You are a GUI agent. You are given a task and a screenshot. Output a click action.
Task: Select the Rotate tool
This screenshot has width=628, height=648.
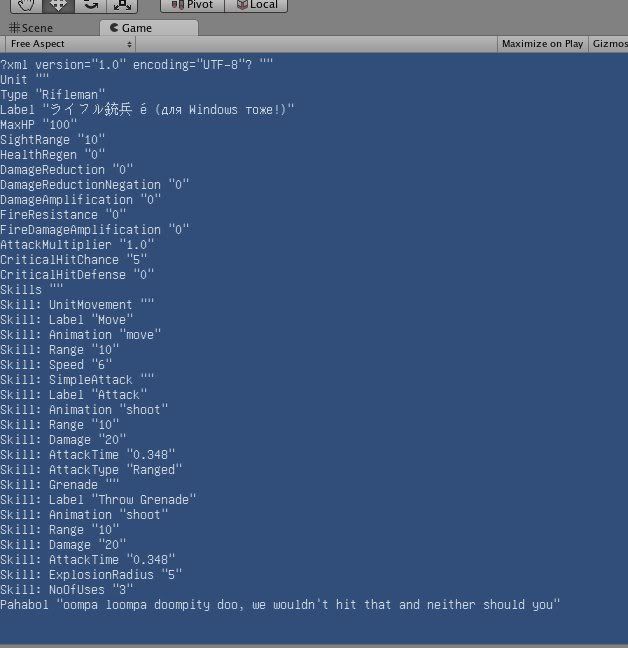point(90,5)
